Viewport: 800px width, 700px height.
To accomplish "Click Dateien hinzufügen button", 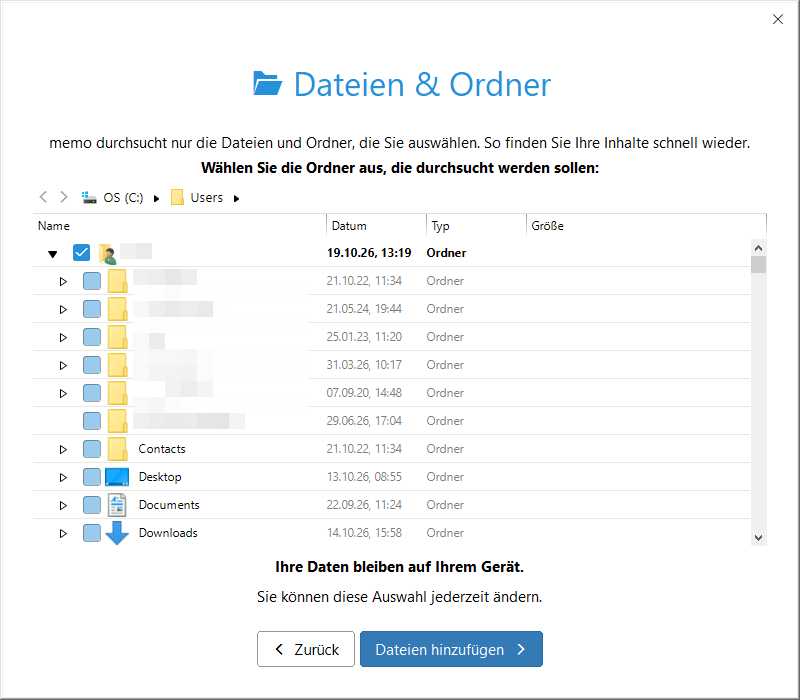I will tap(451, 649).
